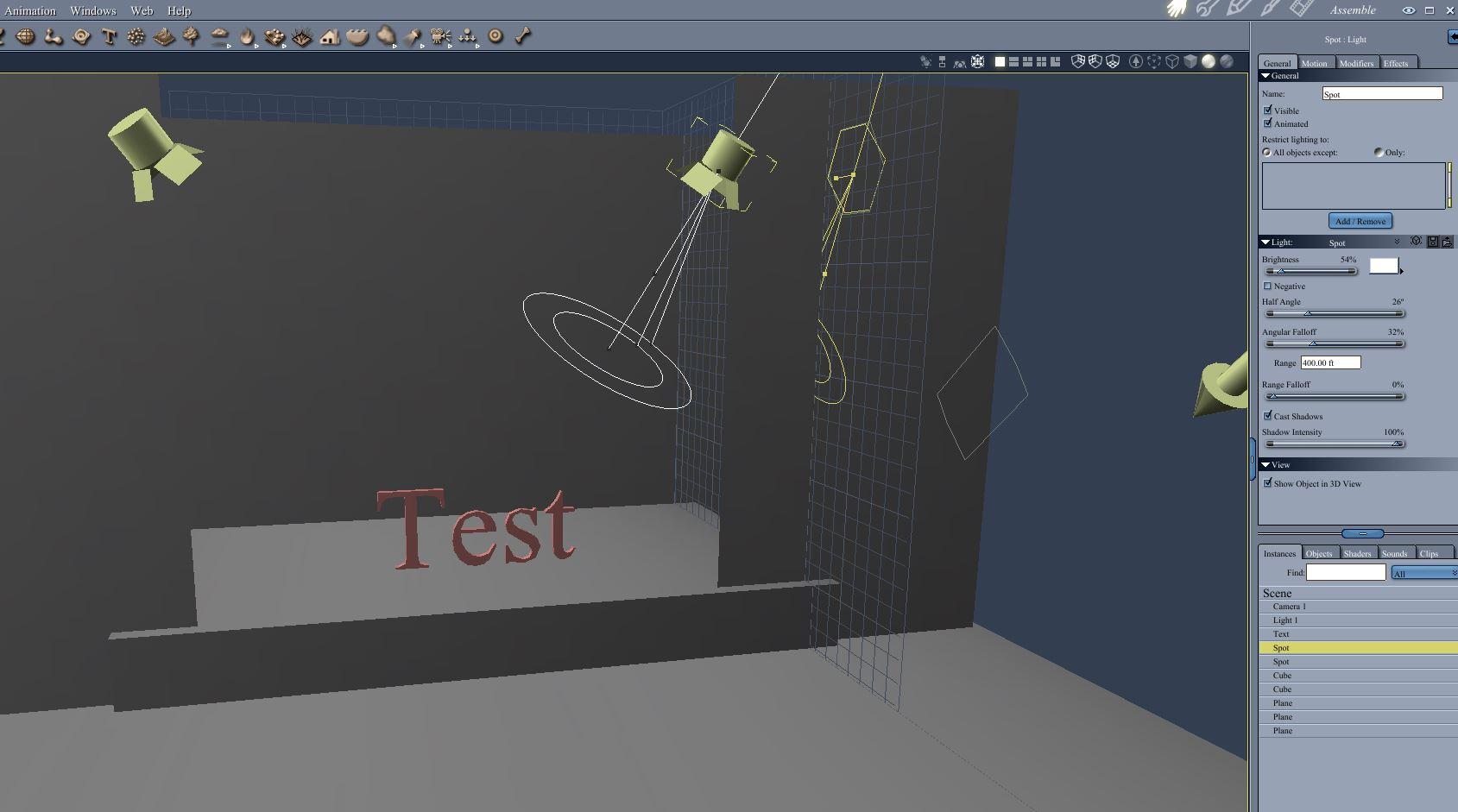Click the Shadow Intensity slider

pyautogui.click(x=1334, y=444)
